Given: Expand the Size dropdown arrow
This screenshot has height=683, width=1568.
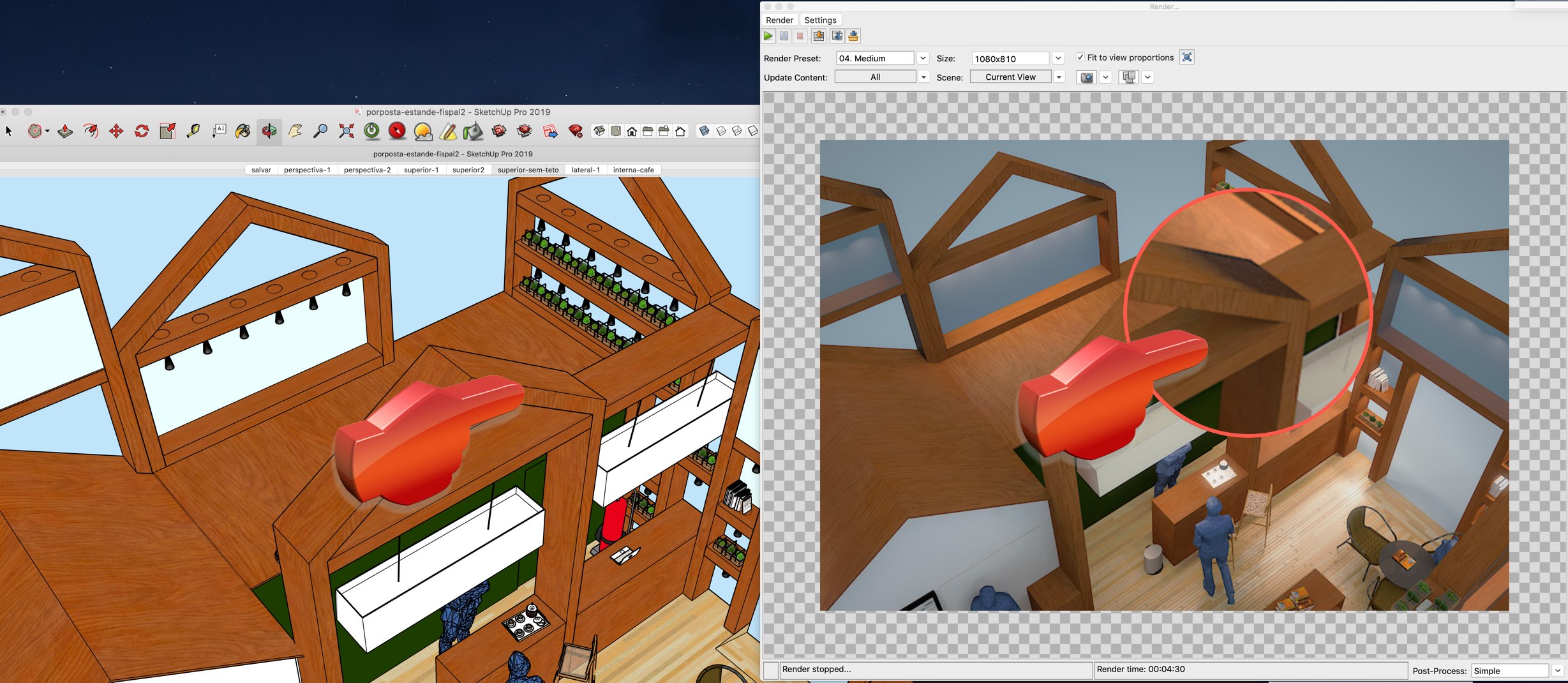Looking at the screenshot, I should click(1058, 58).
